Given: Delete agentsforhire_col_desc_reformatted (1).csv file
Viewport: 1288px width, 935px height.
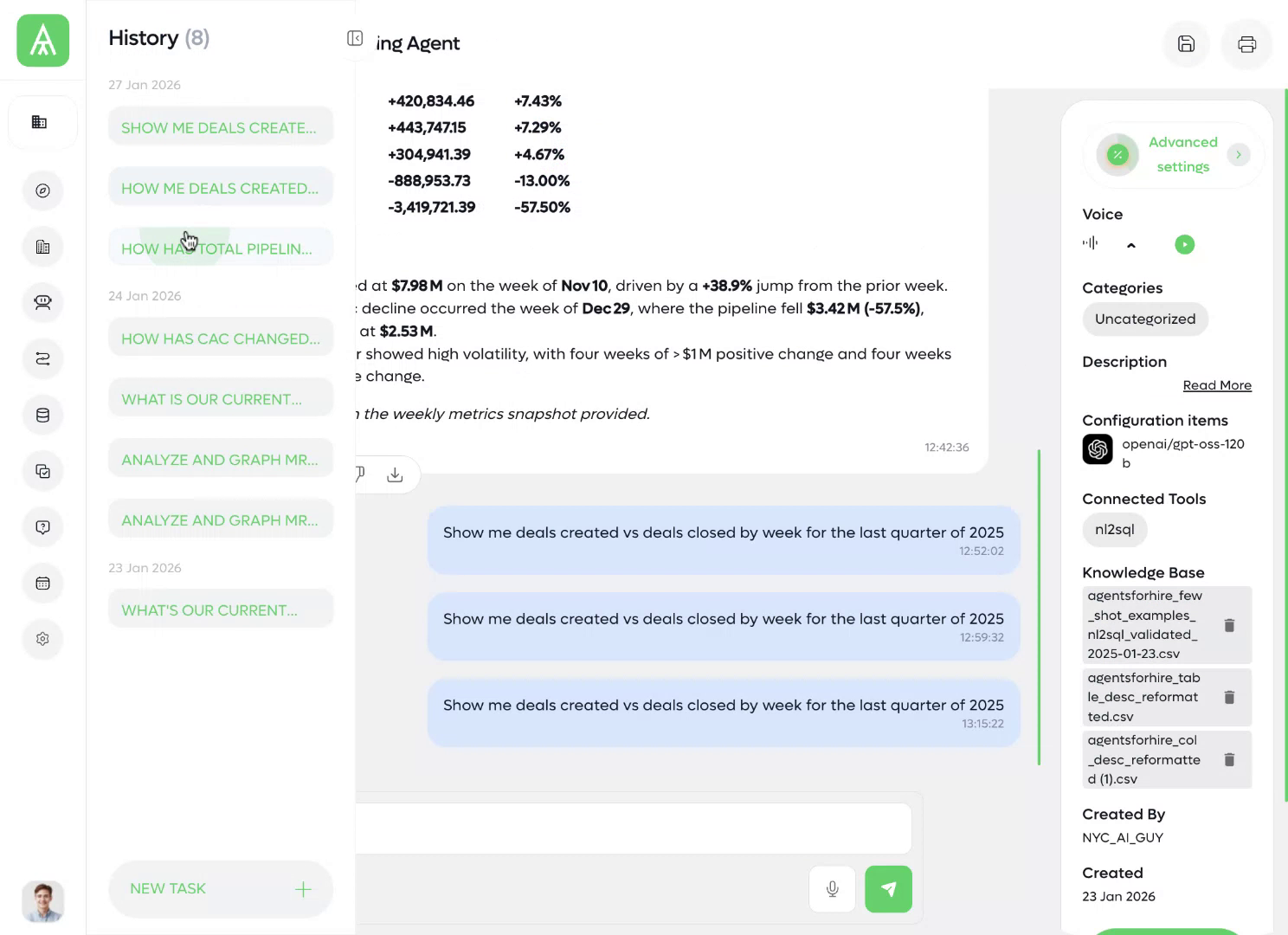Looking at the screenshot, I should [x=1229, y=759].
